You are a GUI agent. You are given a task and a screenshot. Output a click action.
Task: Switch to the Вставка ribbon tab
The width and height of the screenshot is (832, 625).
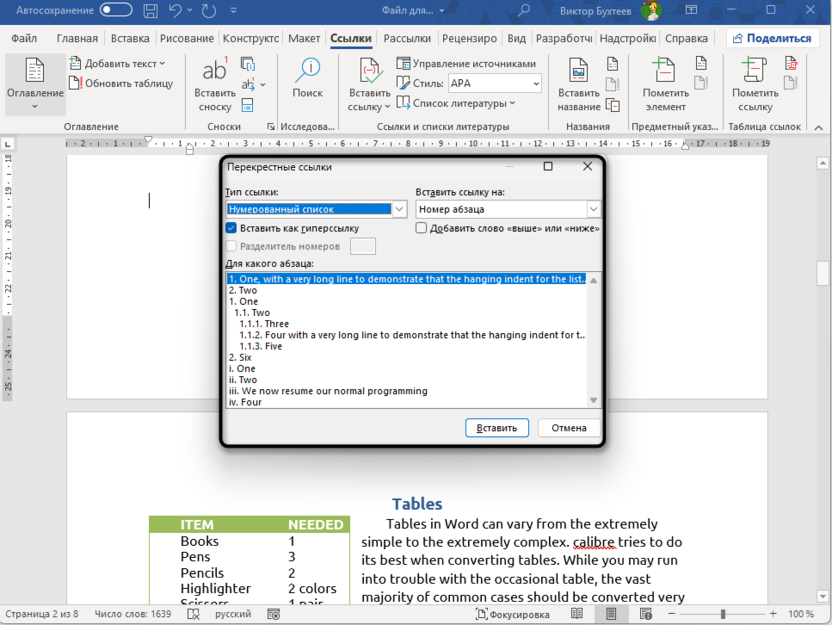pos(130,39)
